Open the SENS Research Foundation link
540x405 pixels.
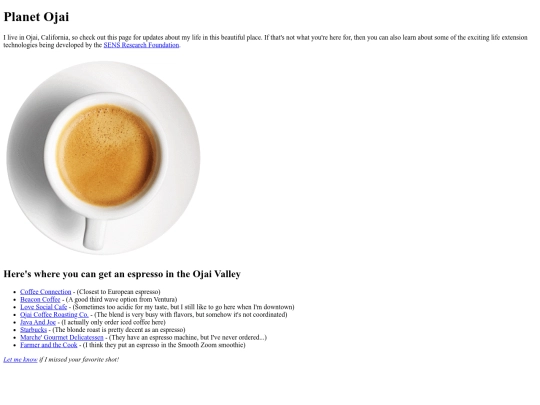click(x=142, y=45)
